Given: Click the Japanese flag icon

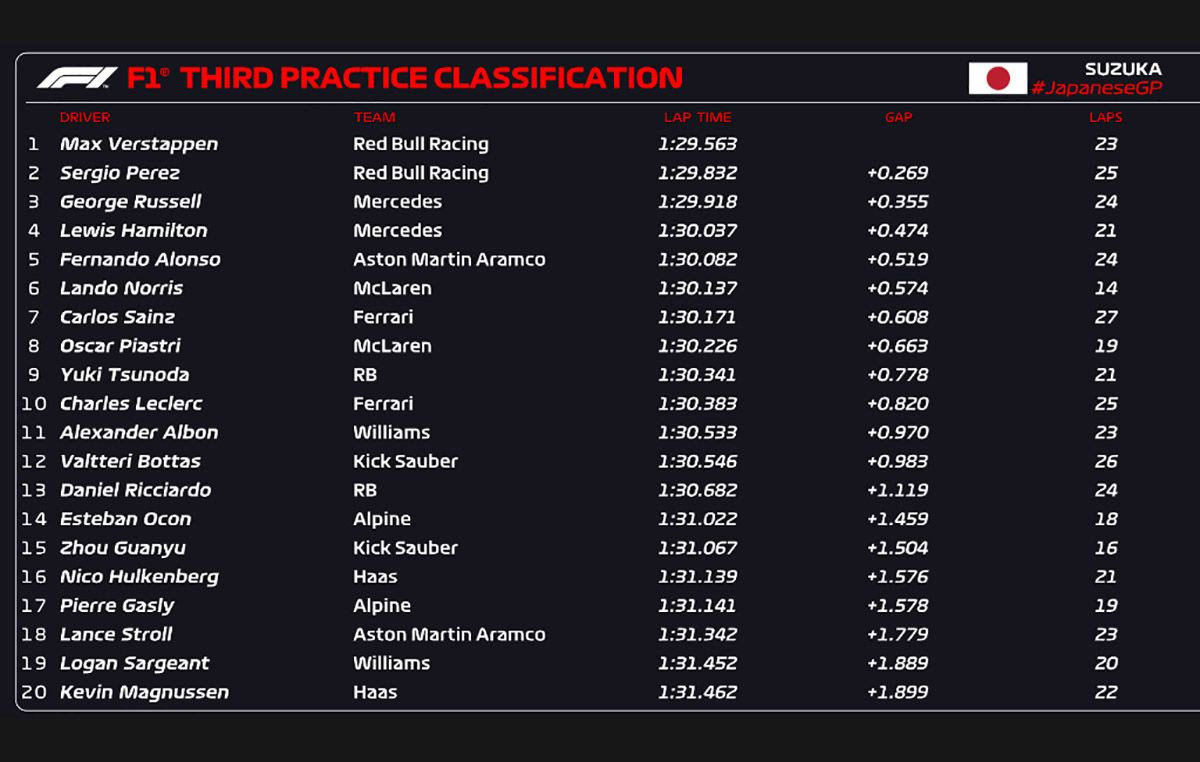Looking at the screenshot, I should pos(997,78).
